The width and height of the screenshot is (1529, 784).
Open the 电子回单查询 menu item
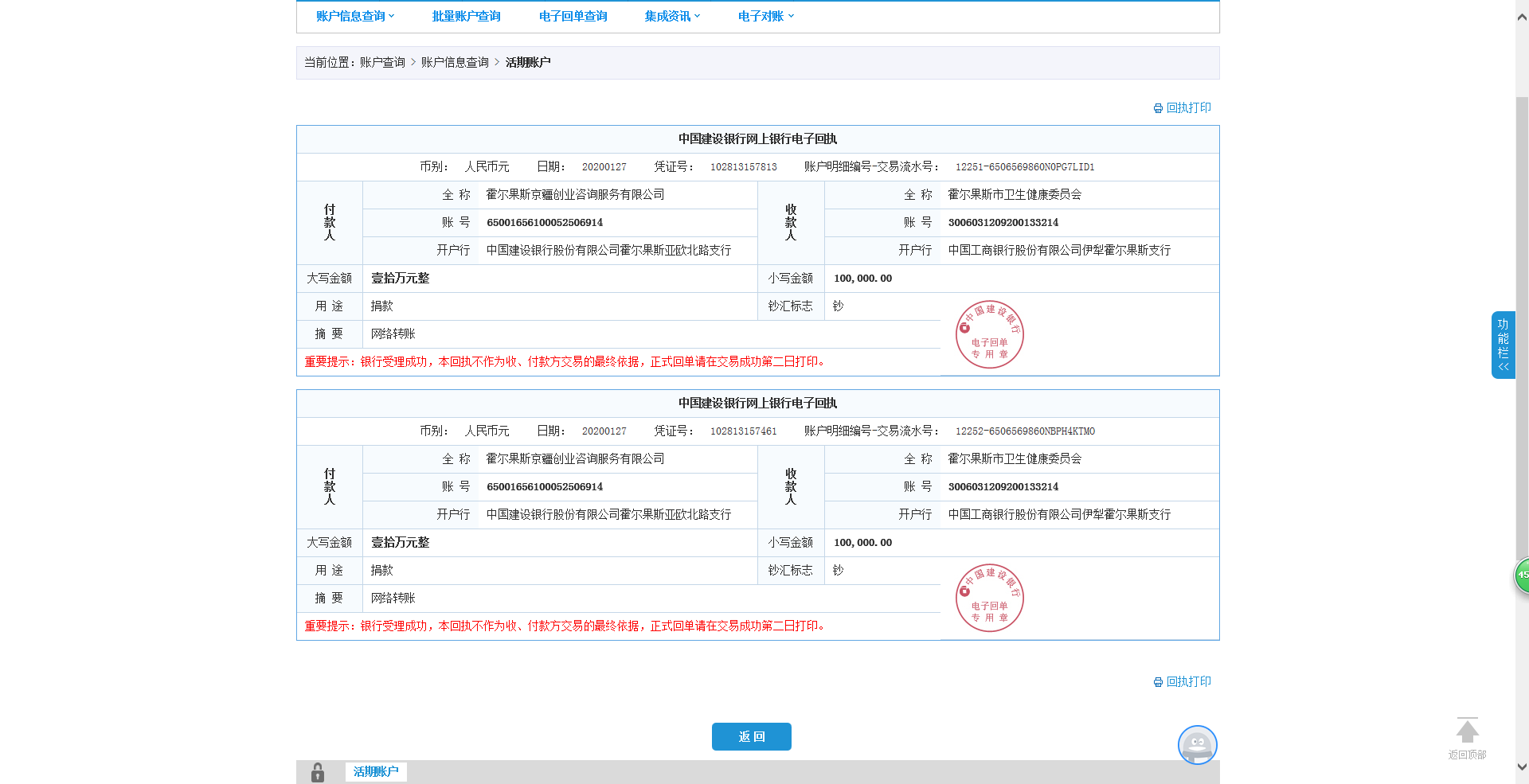point(573,16)
